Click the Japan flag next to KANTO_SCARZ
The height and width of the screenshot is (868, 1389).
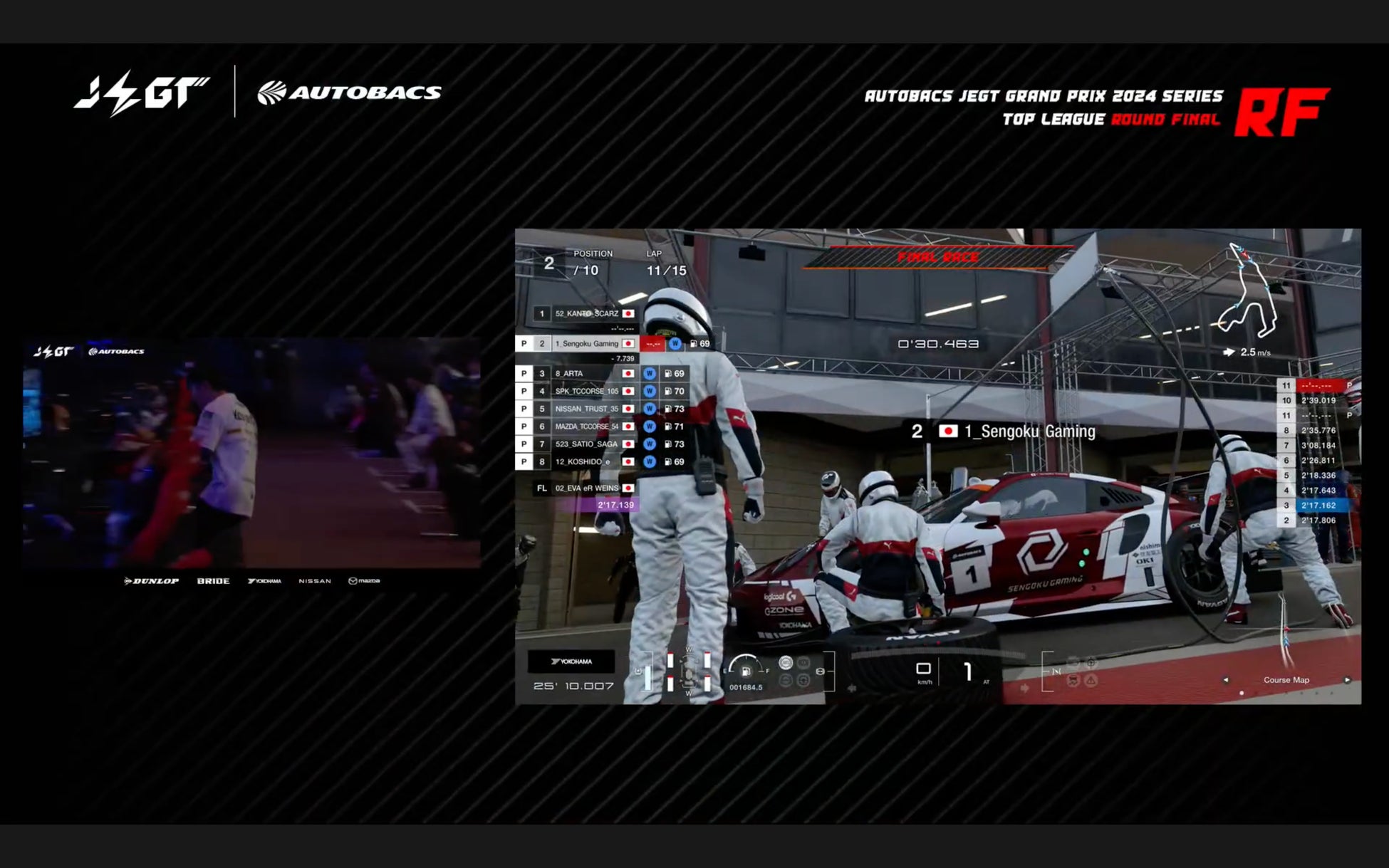[x=628, y=313]
